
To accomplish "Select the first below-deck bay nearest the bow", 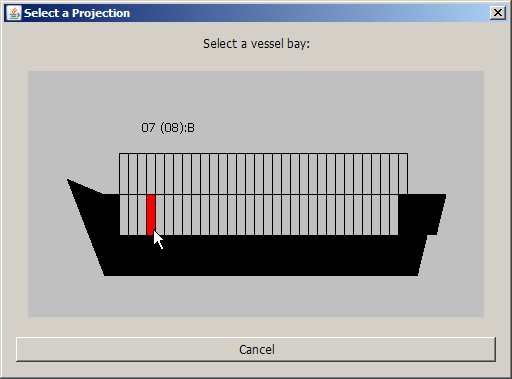I will point(124,215).
